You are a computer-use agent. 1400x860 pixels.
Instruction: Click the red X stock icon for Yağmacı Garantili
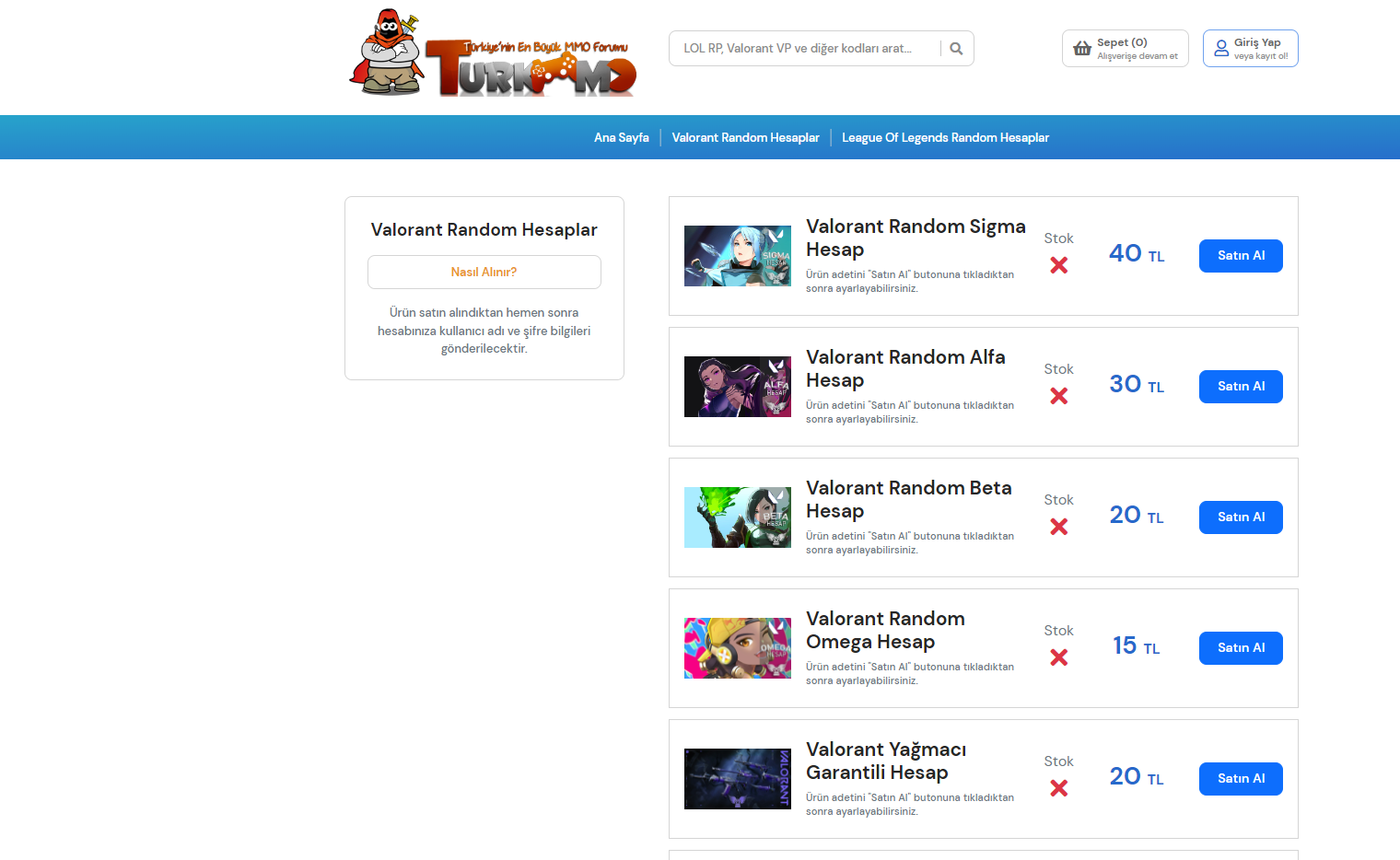pyautogui.click(x=1059, y=788)
